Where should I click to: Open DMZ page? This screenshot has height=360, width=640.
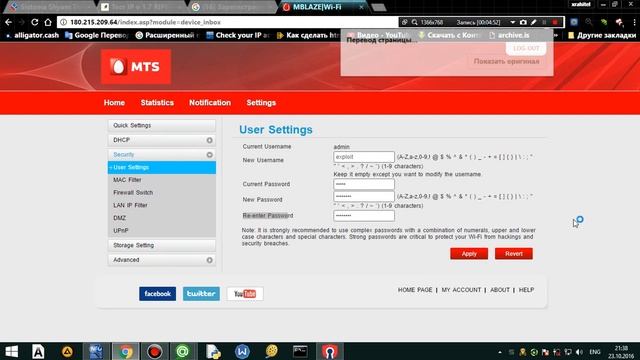120,218
